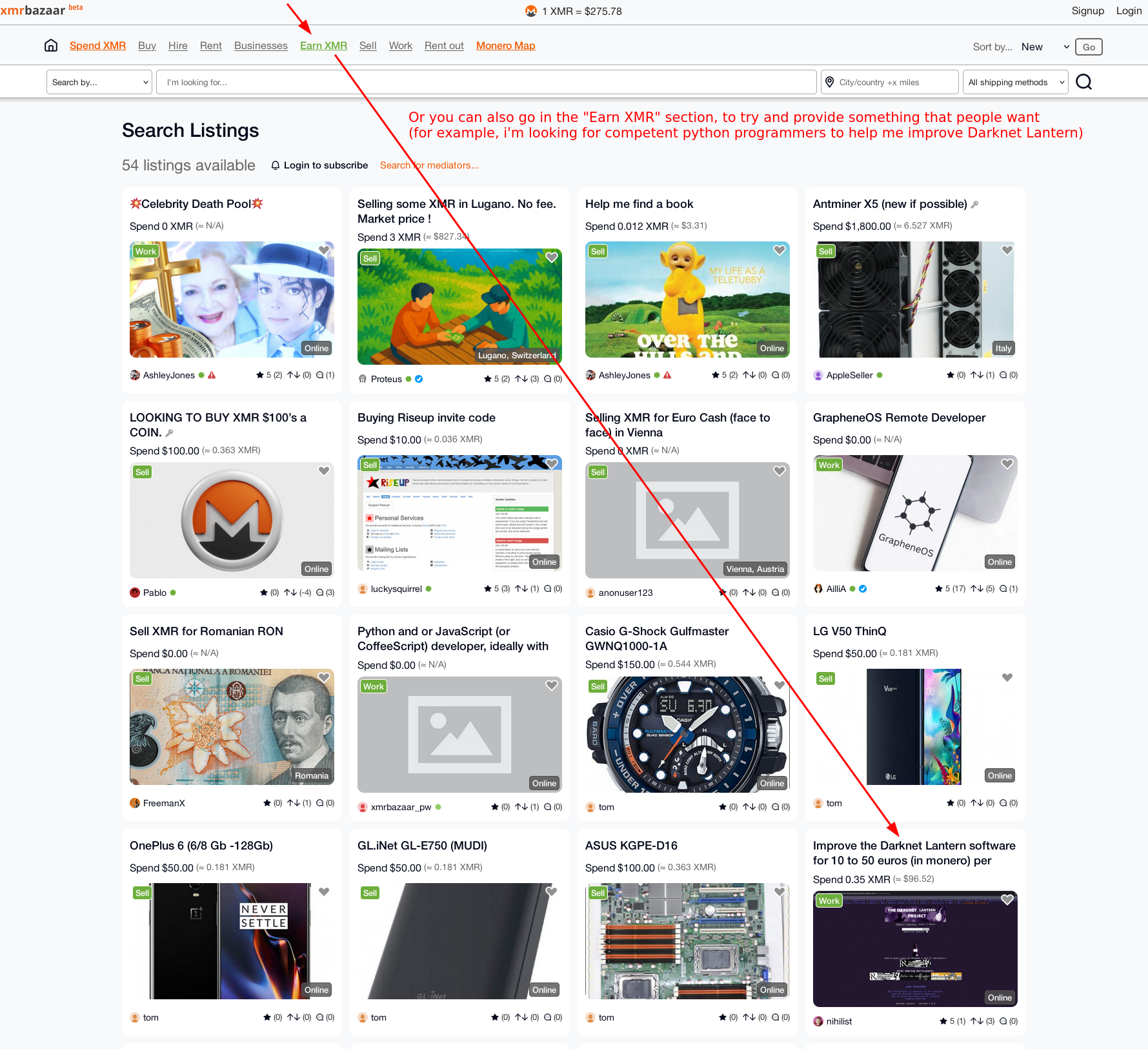Open the Buy menu item
The width and height of the screenshot is (1148, 1049).
147,45
